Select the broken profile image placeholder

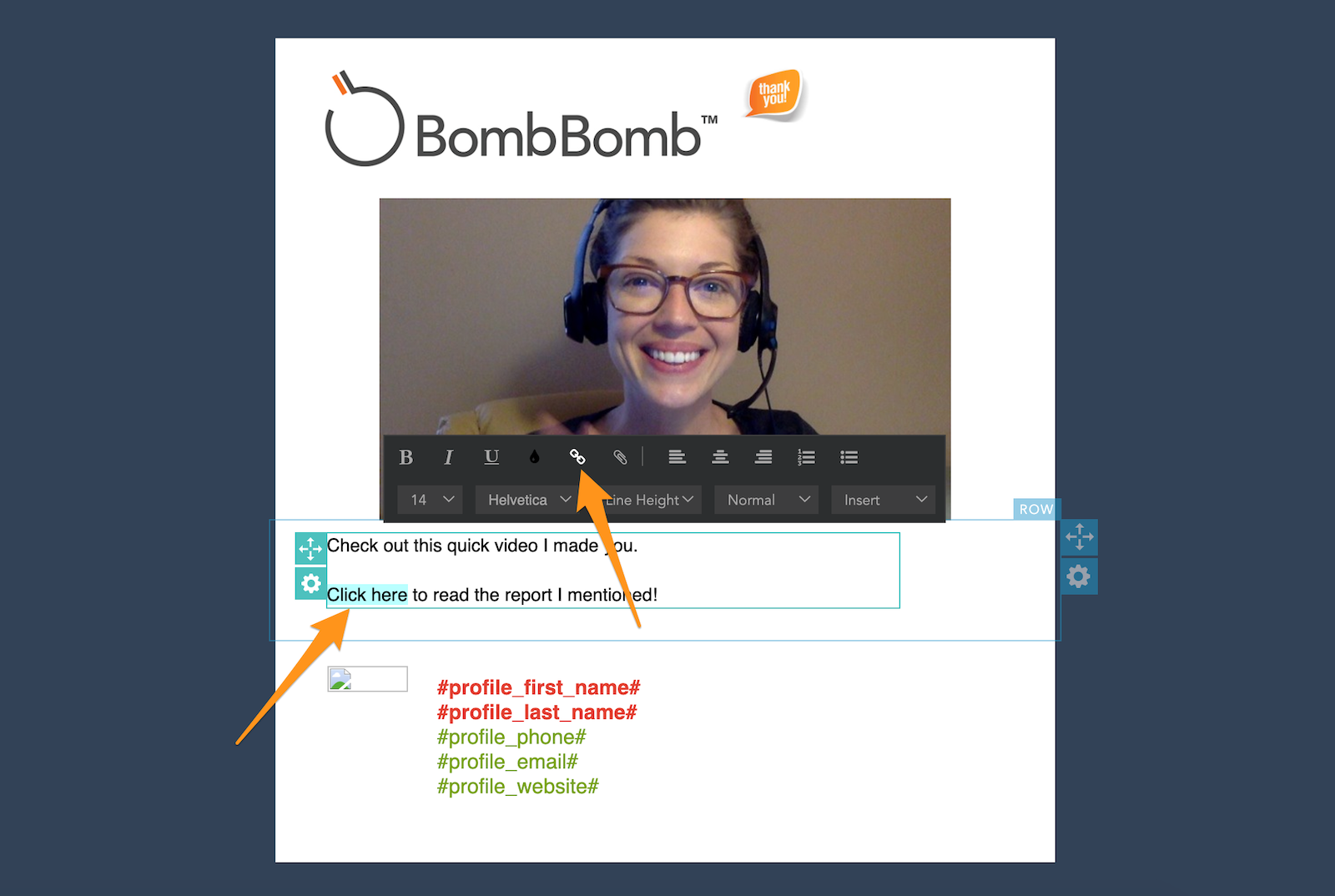click(x=367, y=679)
